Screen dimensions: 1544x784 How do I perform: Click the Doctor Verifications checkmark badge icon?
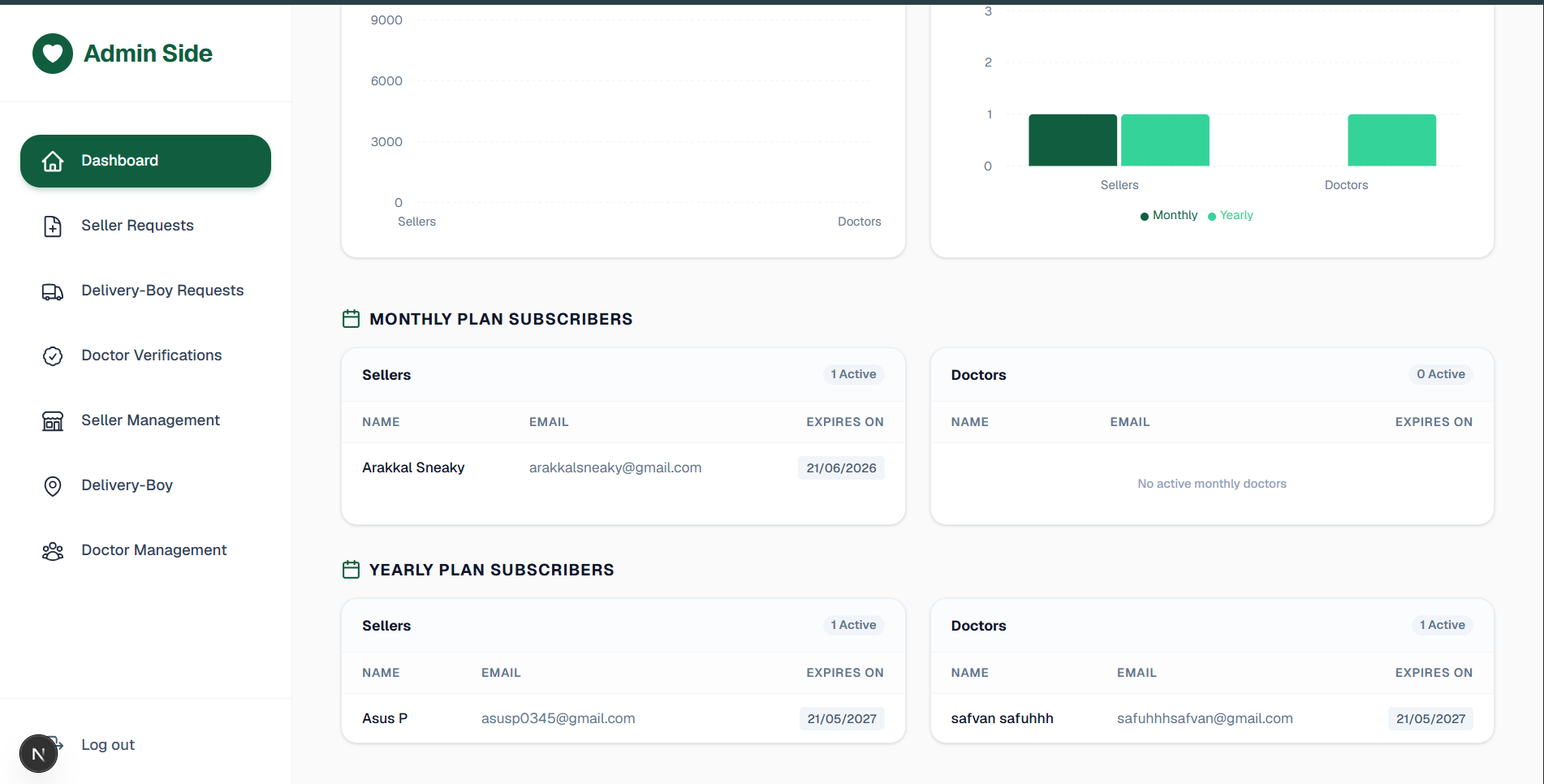53,356
